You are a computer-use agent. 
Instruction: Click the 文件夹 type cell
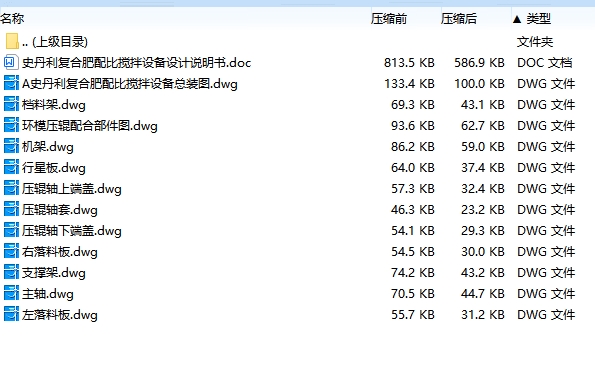coord(535,42)
